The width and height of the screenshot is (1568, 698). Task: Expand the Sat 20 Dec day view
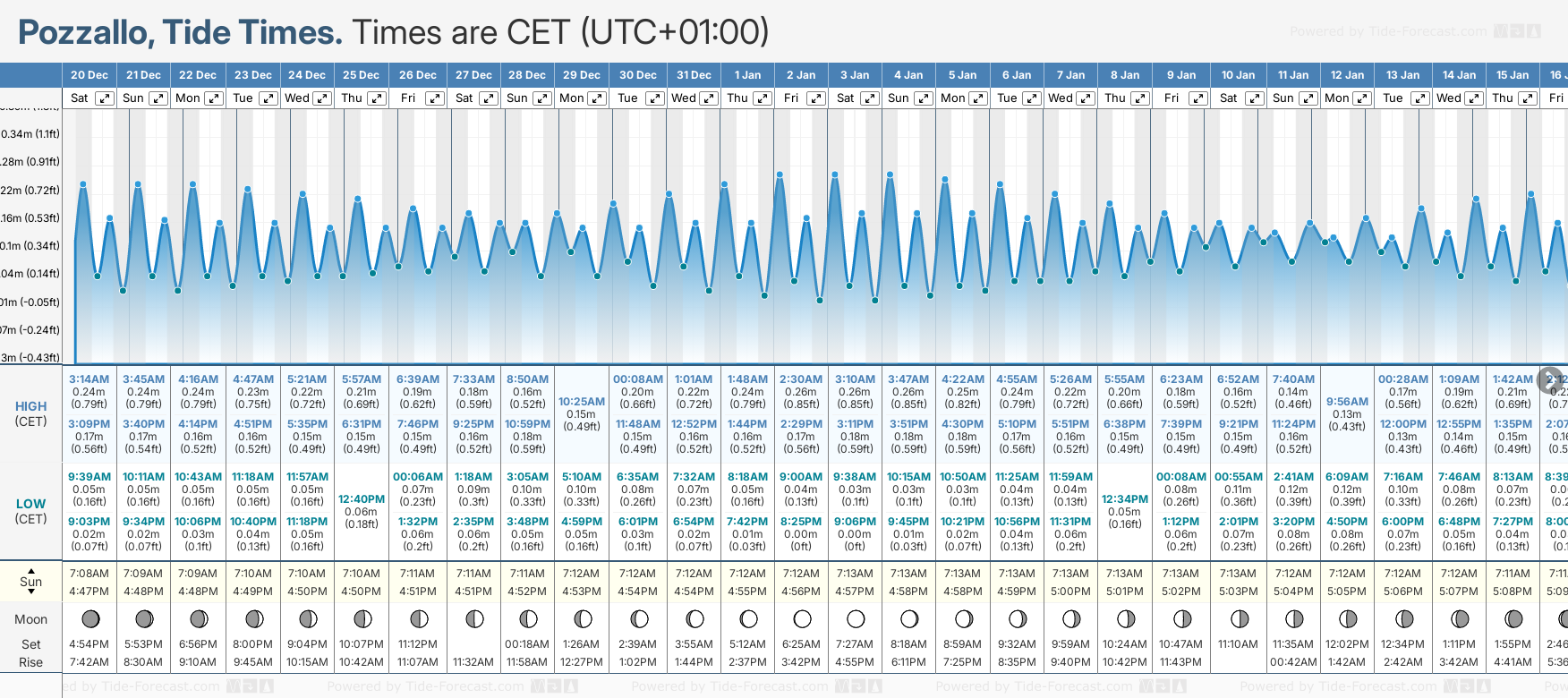pos(105,98)
